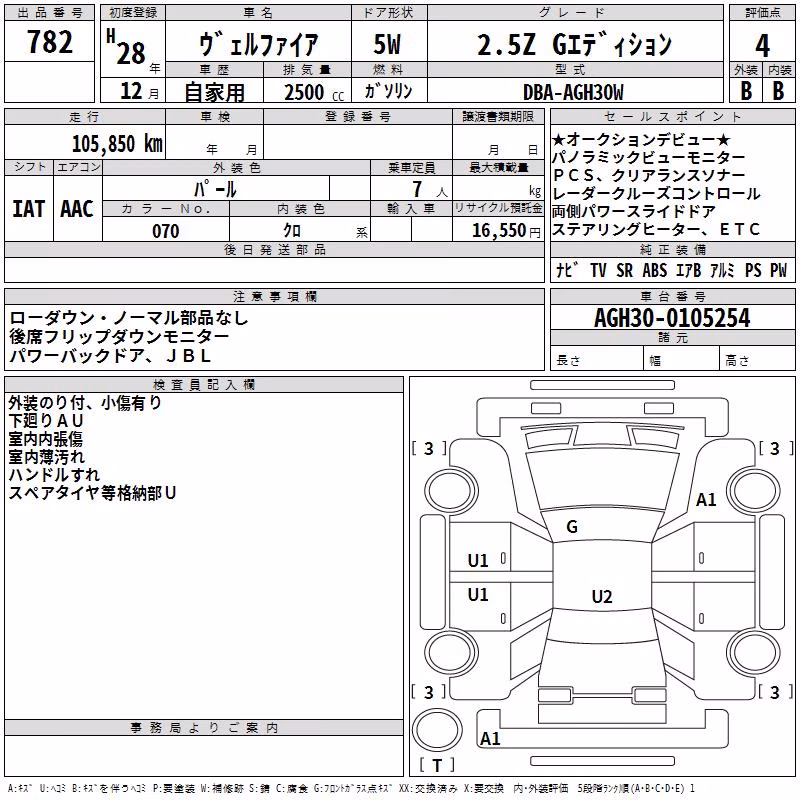Click door type value 5W
Image resolution: width=800 pixels, height=800 pixels.
click(x=387, y=44)
